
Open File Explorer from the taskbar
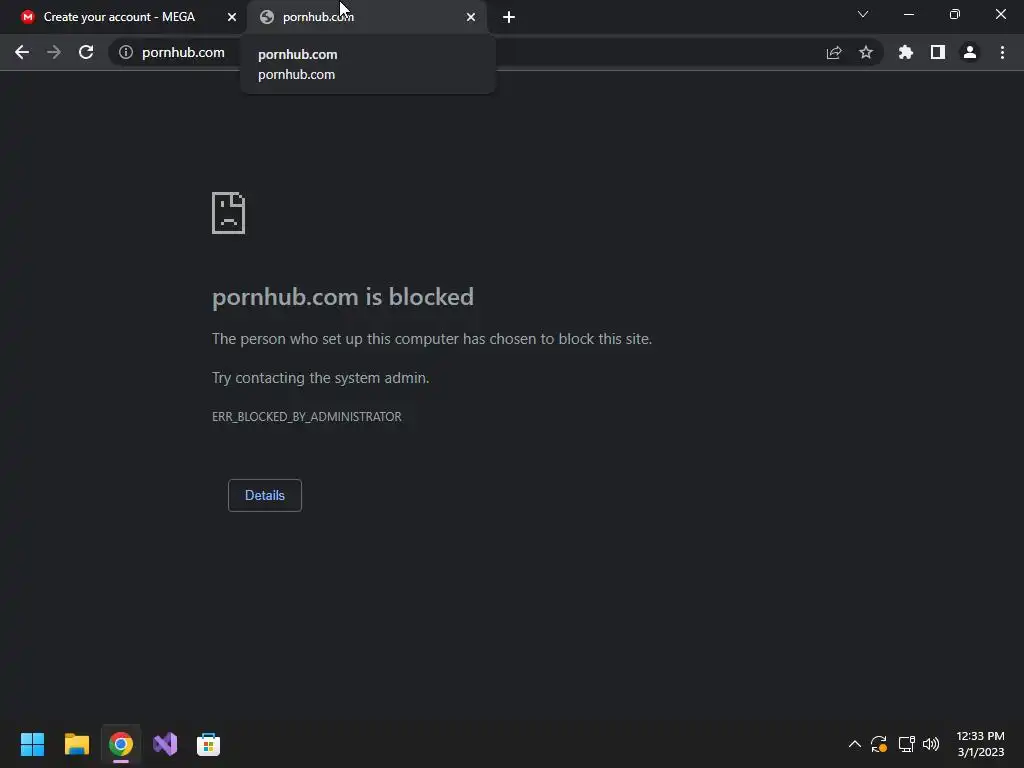pos(76,744)
